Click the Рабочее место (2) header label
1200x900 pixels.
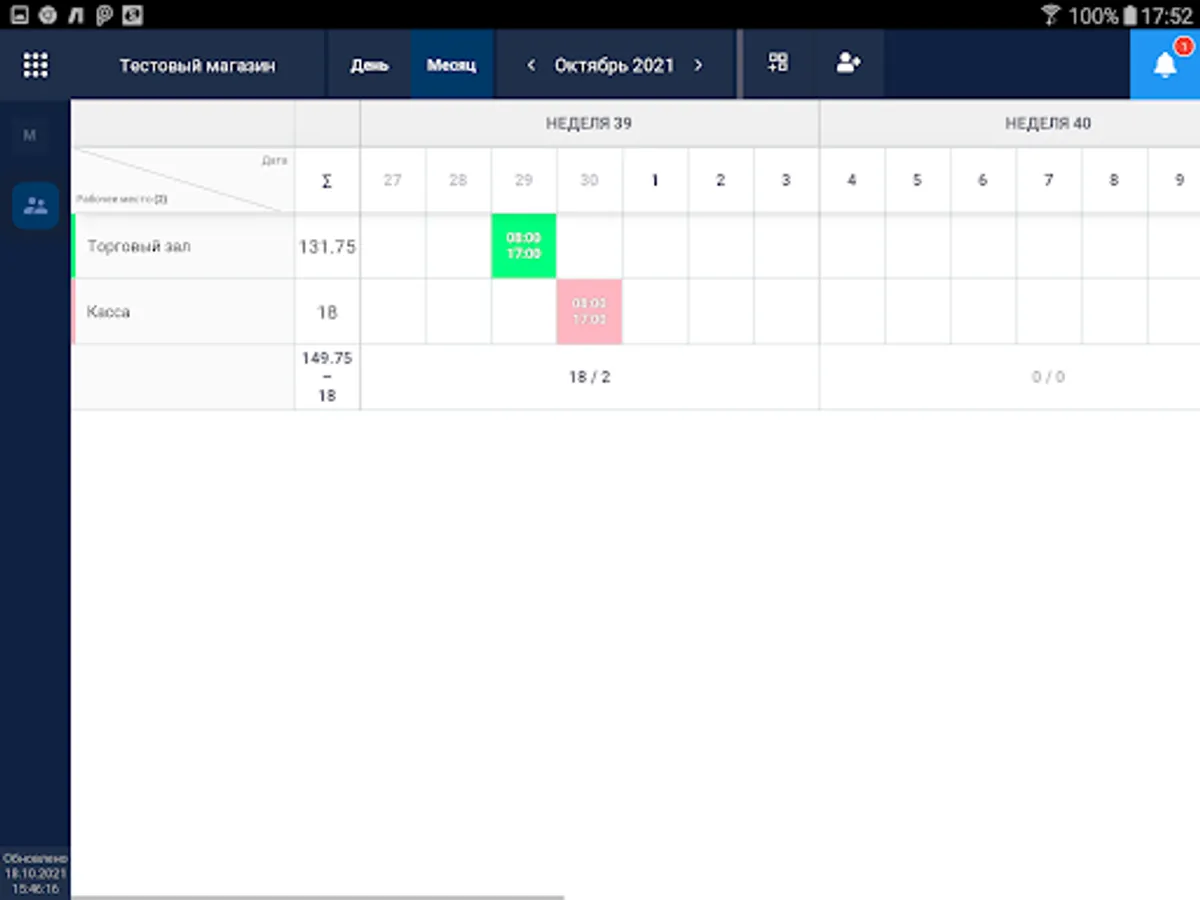pyautogui.click(x=121, y=199)
